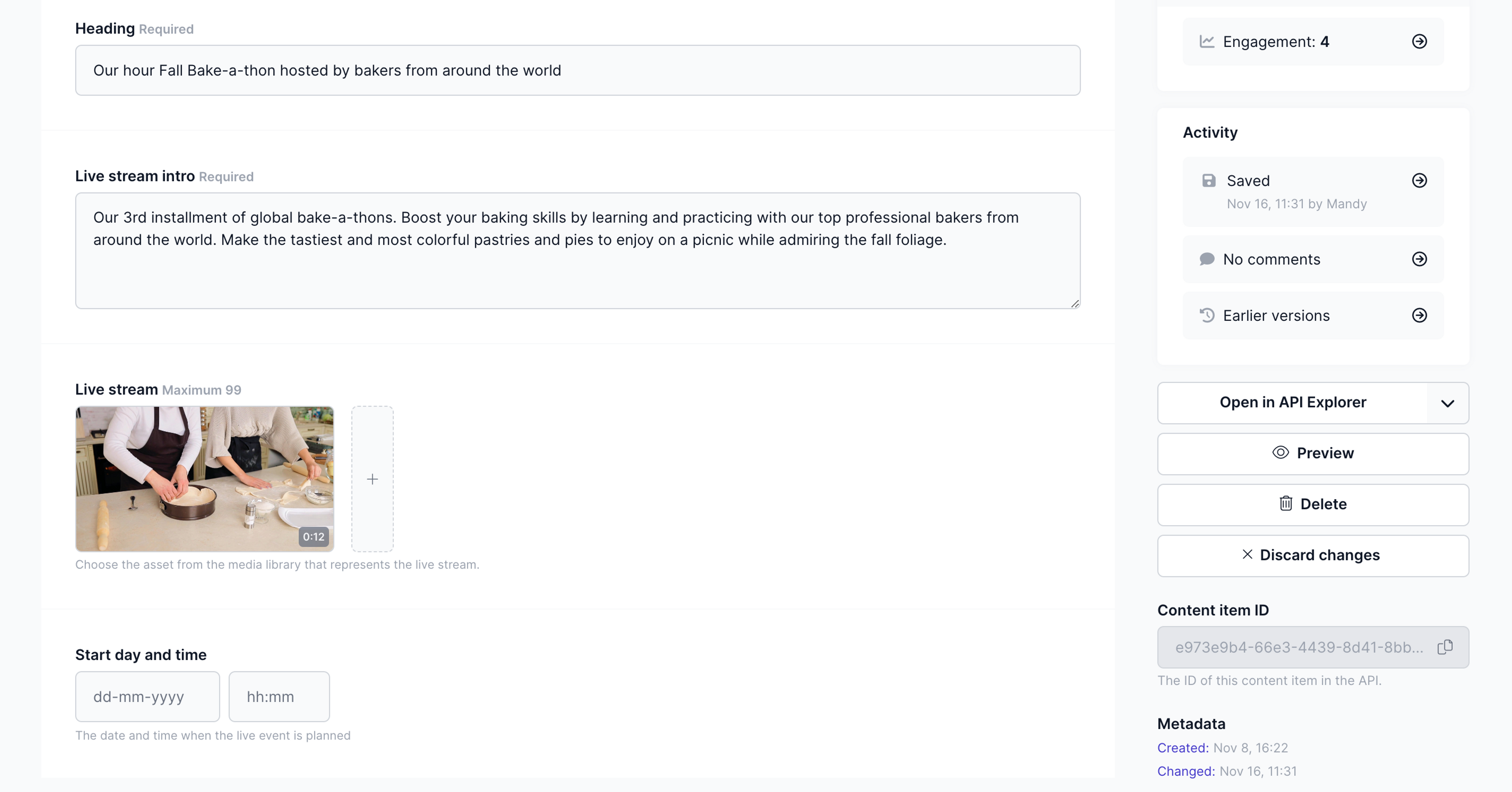
Task: Click into the Live stream intro textarea
Action: point(578,250)
